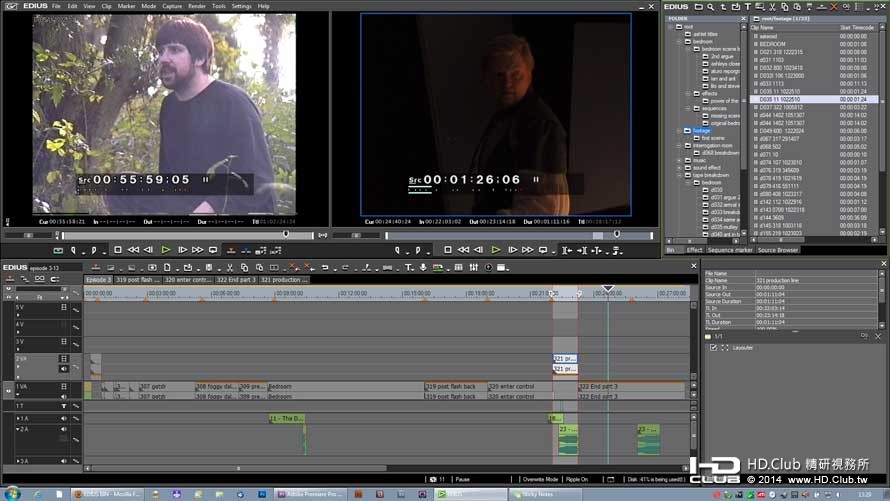This screenshot has width=890, height=501.
Task: Click the Stop button under the right recorder monitor
Action: tap(447, 250)
